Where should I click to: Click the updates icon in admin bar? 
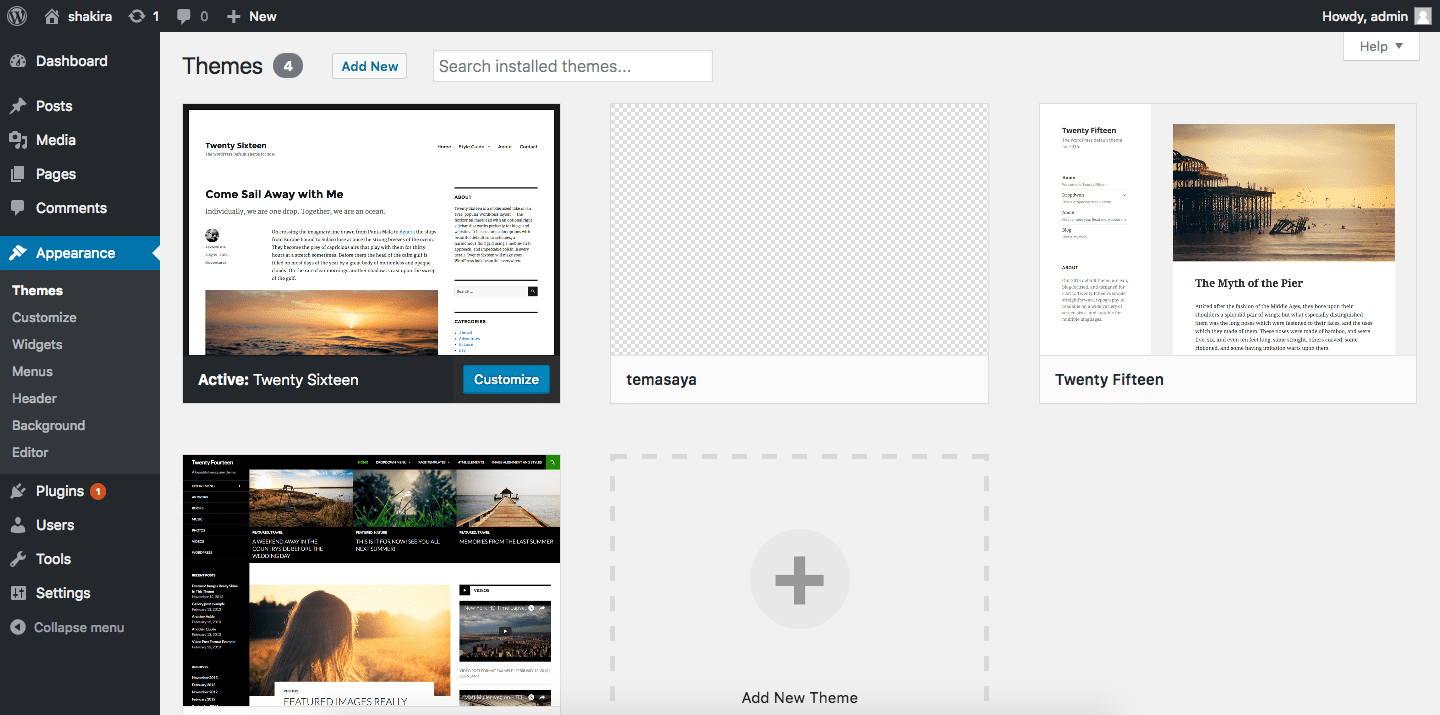click(137, 16)
